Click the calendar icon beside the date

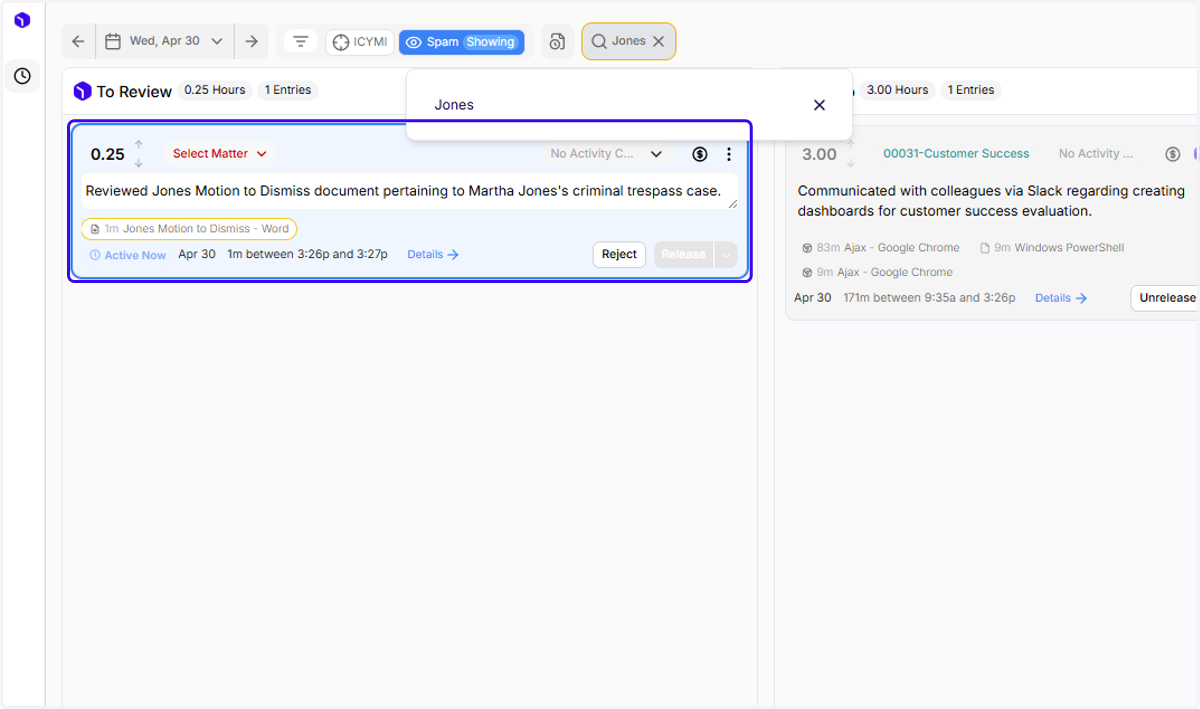coord(113,41)
